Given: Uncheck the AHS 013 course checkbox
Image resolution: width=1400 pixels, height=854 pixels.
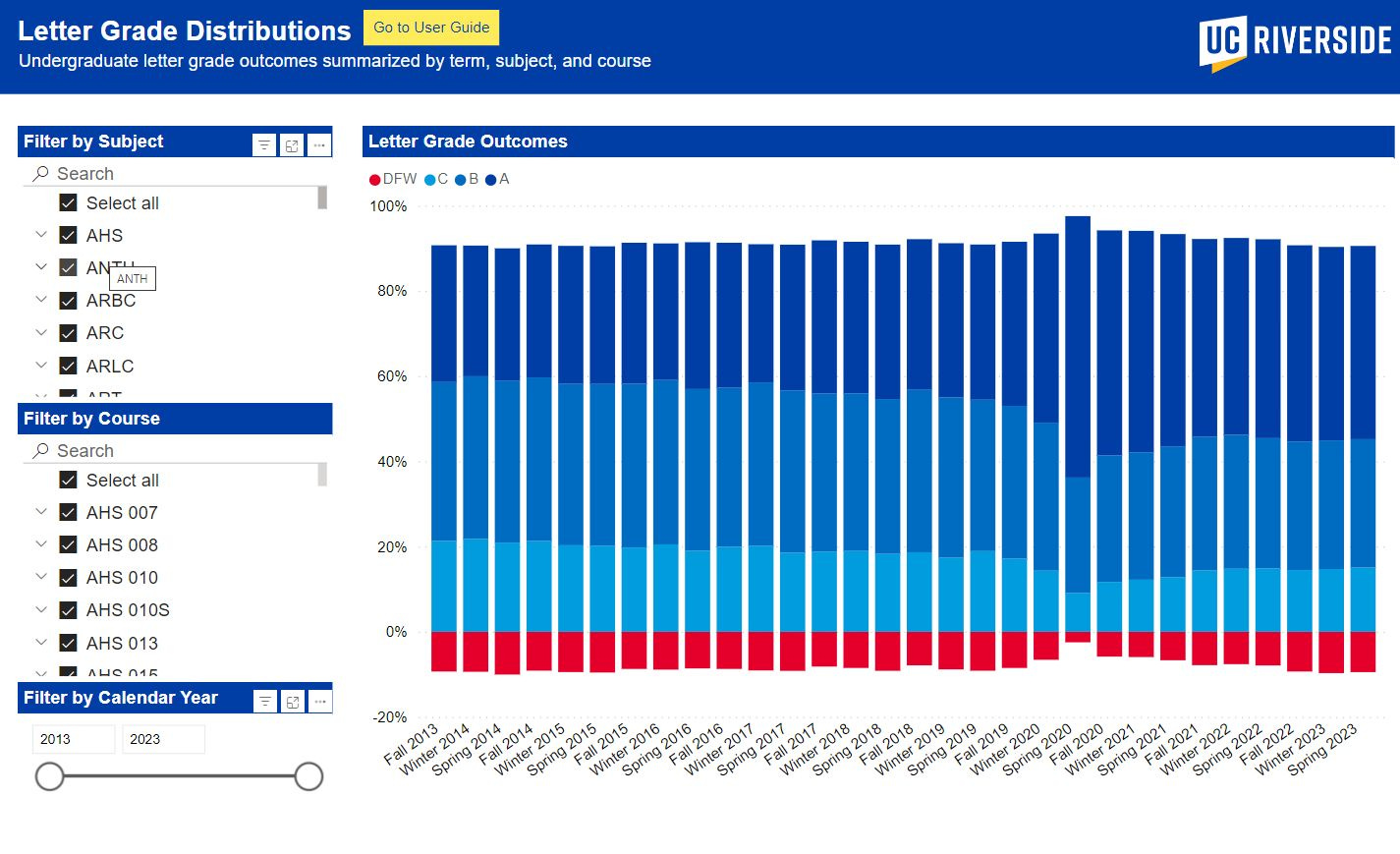Looking at the screenshot, I should tap(68, 643).
